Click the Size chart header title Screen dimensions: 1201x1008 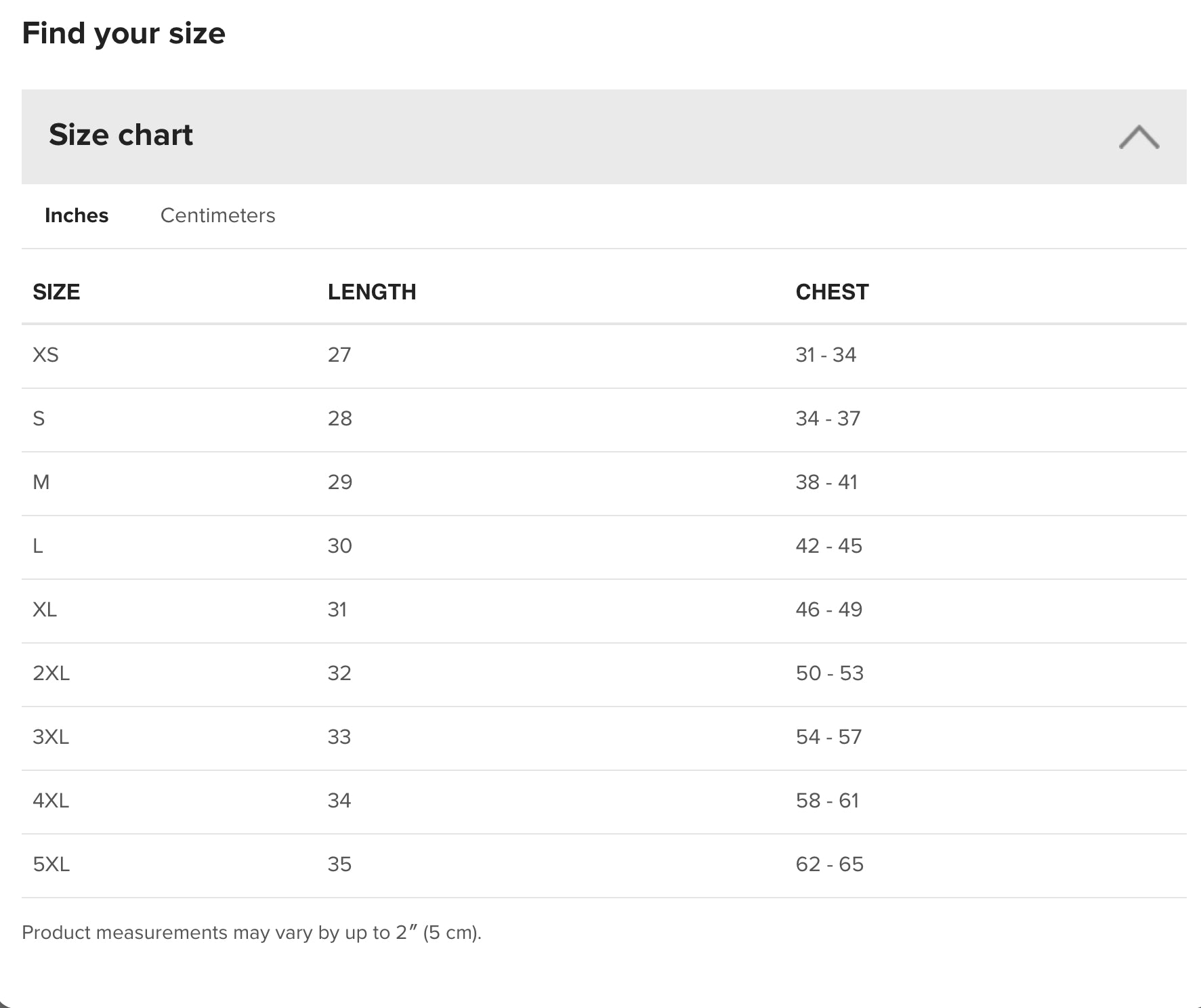[x=121, y=135]
